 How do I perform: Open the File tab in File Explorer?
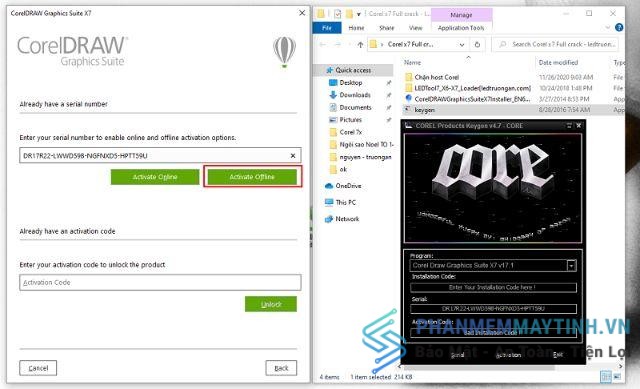click(327, 28)
